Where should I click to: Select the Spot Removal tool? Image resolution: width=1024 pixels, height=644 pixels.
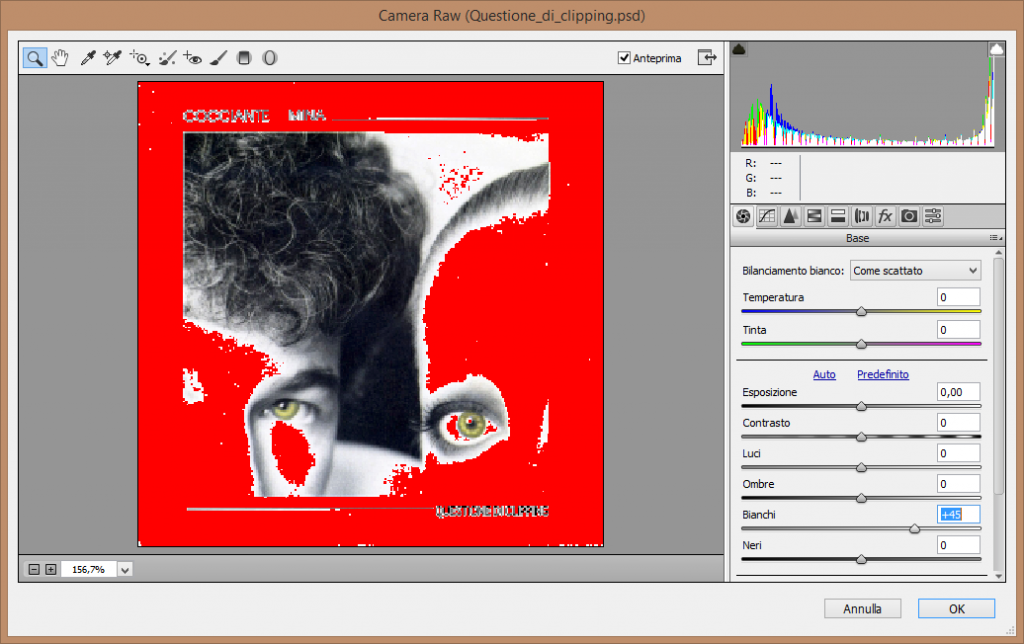point(167,58)
